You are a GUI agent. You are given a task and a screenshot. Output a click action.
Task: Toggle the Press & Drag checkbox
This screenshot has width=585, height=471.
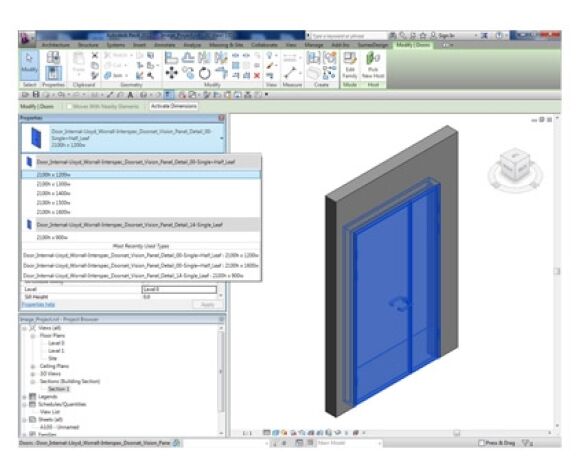tap(481, 443)
